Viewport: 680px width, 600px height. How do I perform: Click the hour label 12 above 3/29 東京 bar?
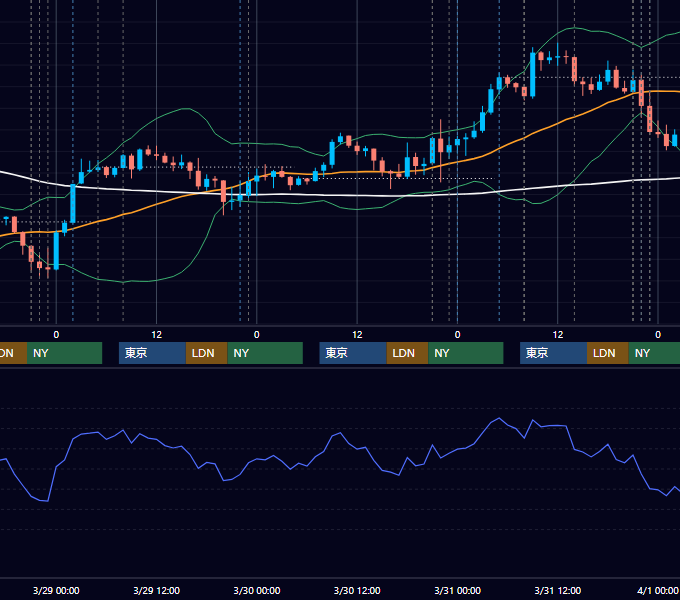(x=157, y=335)
